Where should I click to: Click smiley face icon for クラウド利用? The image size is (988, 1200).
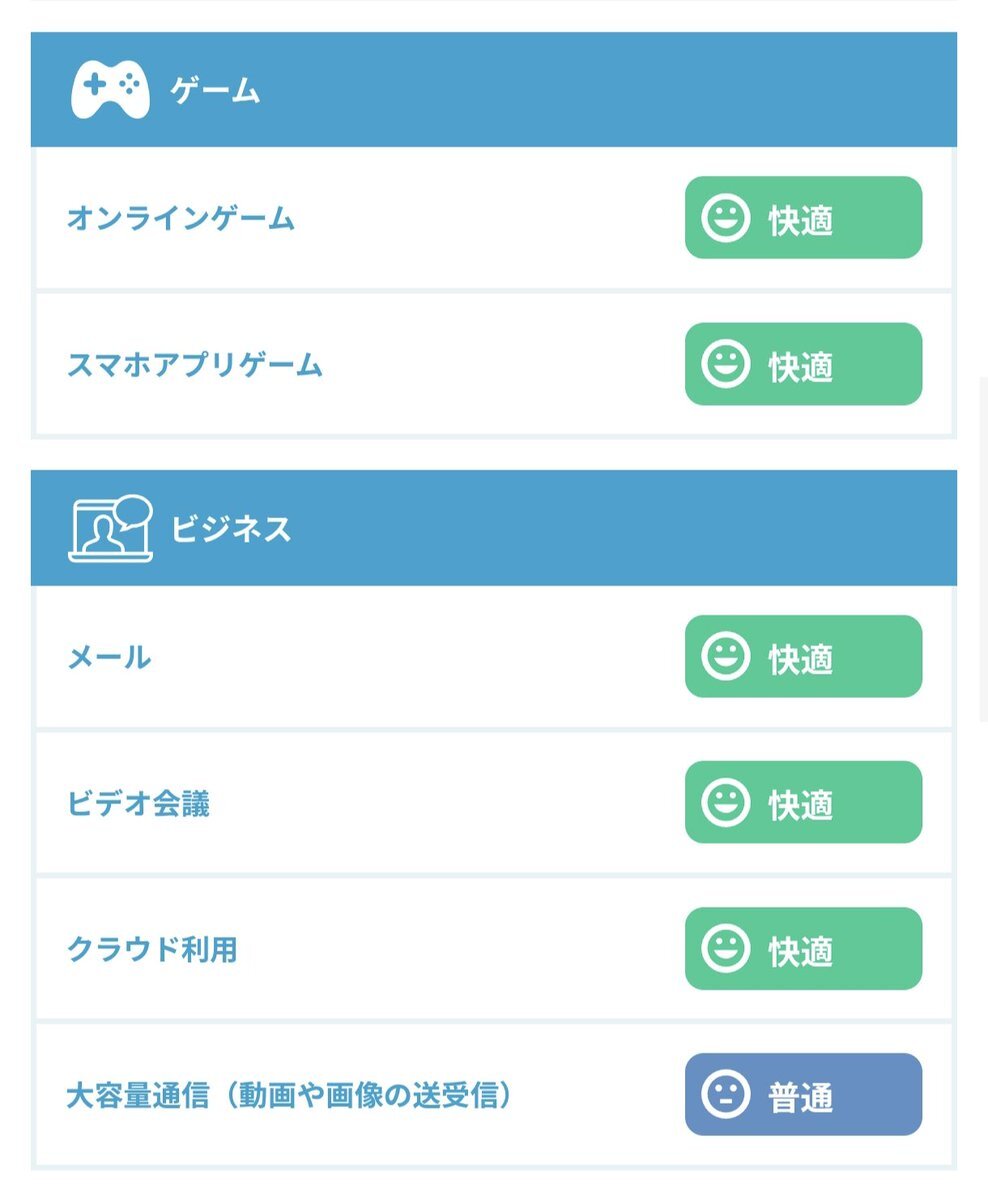click(725, 948)
